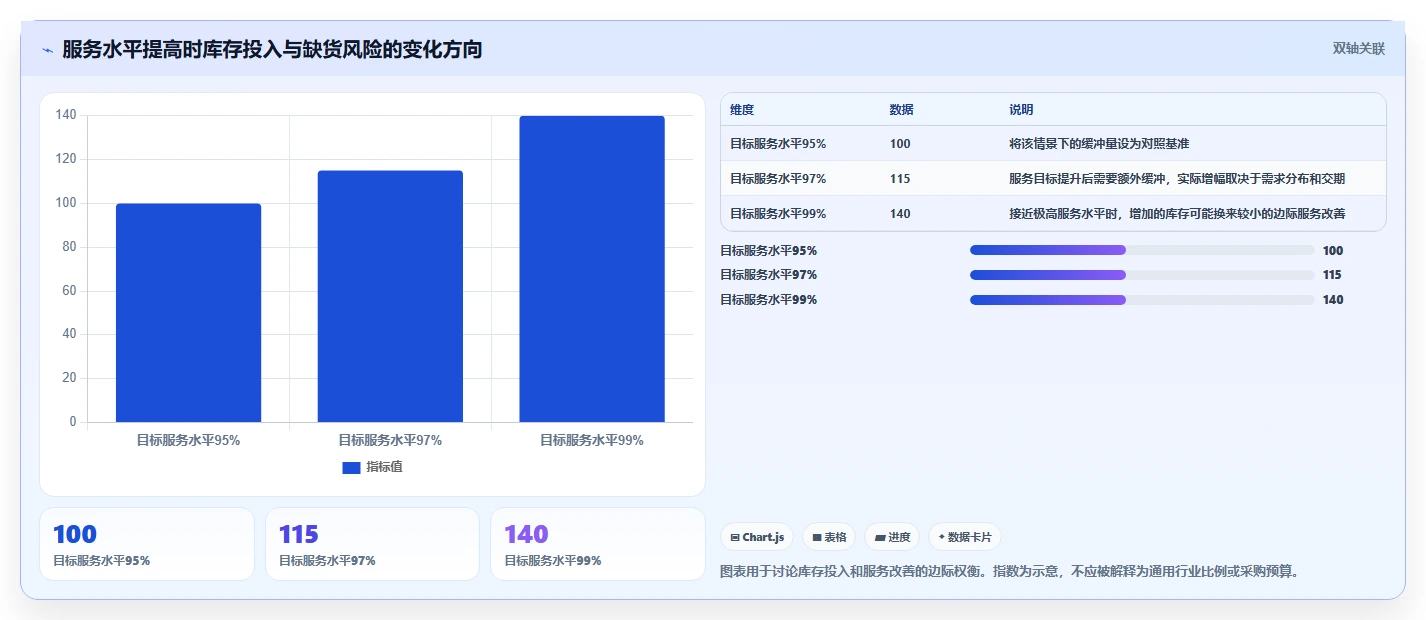Screen dimensions: 1426x620
Task: Toggle the 指标值 legend color box
Action: pos(351,467)
